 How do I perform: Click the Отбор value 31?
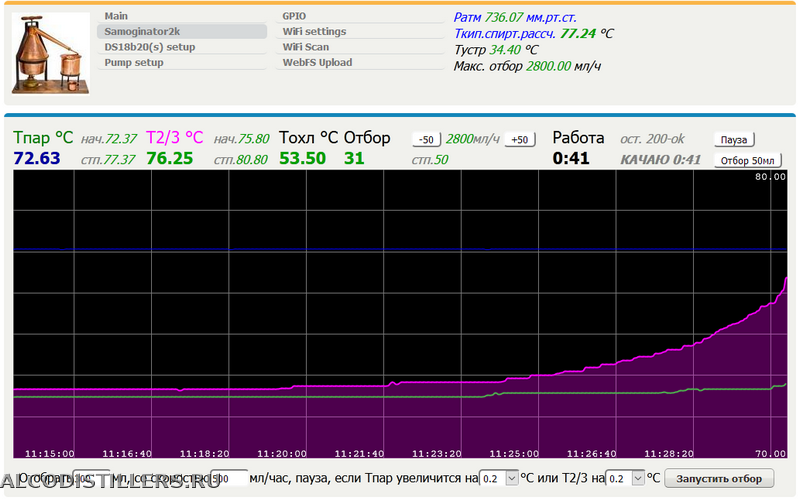(354, 158)
